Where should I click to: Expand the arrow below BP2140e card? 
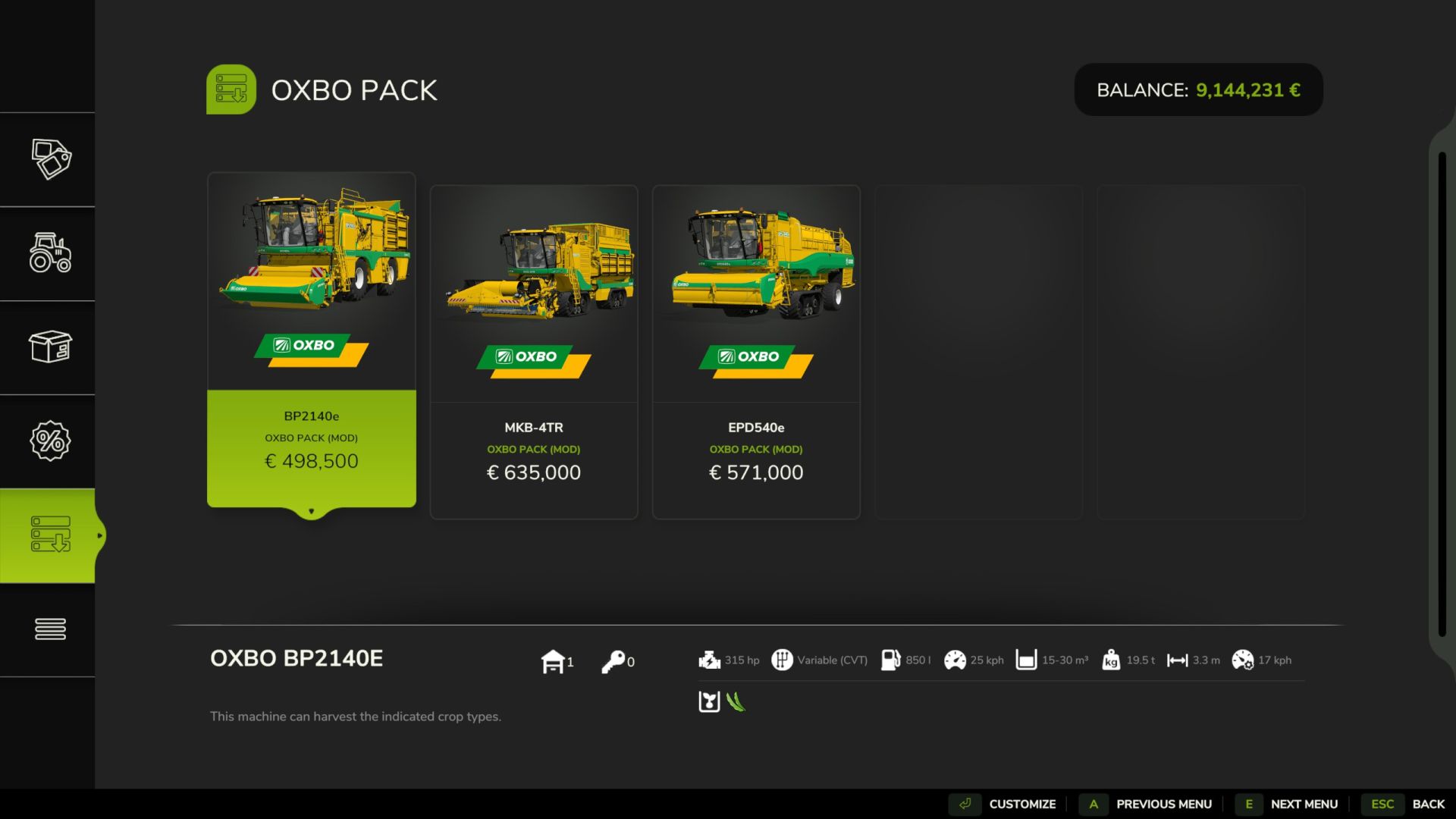[311, 512]
